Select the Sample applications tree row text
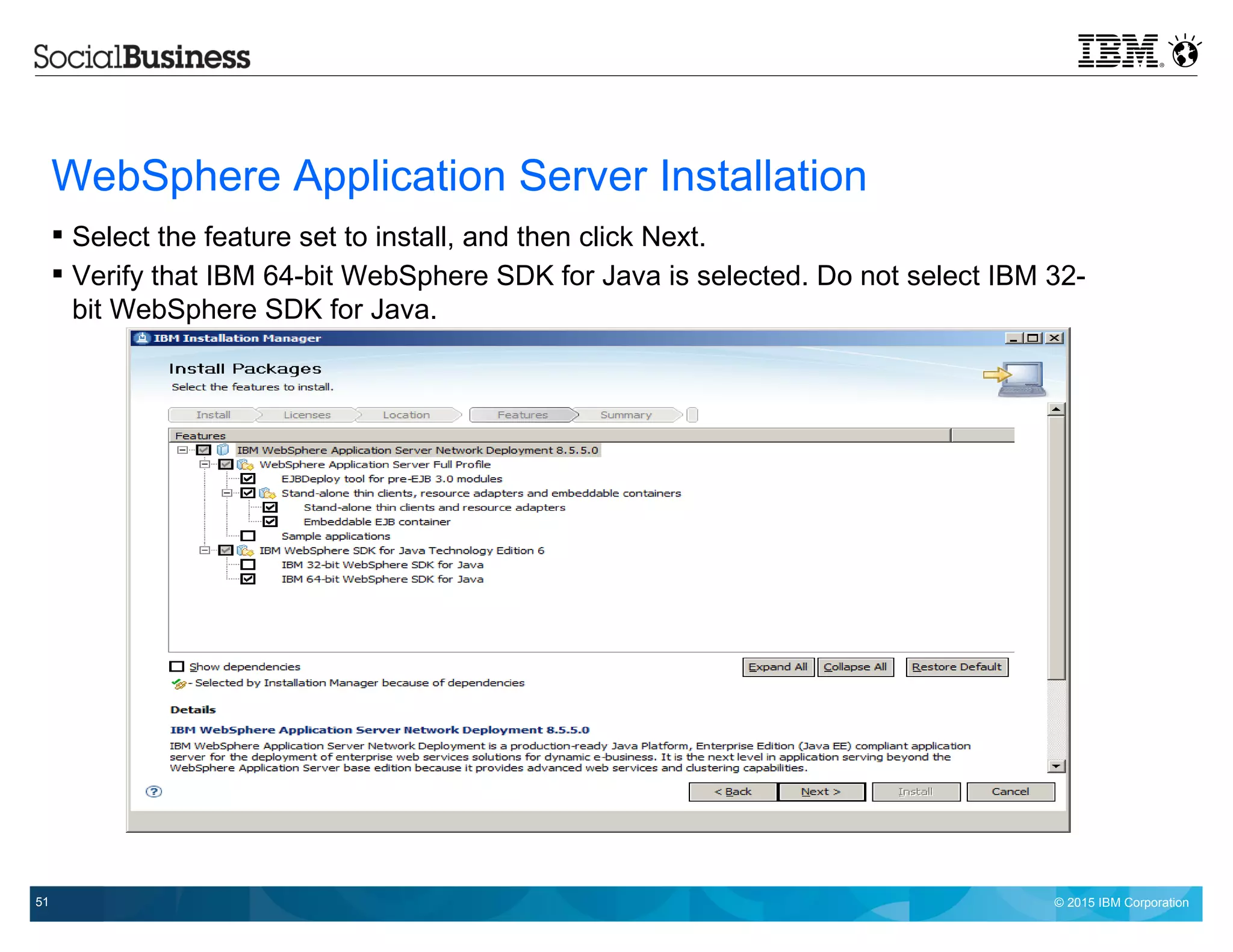The image size is (1233, 952). click(x=336, y=536)
